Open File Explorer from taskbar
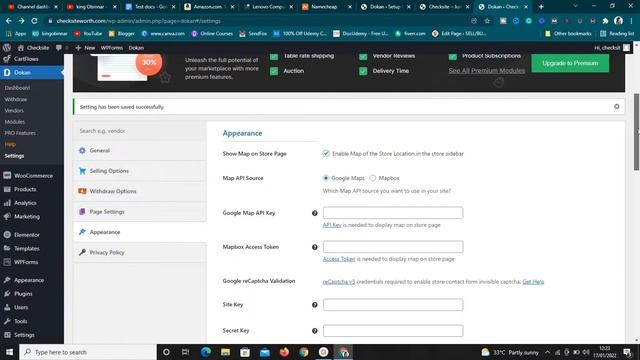This screenshot has height=360, width=640. 225,352
